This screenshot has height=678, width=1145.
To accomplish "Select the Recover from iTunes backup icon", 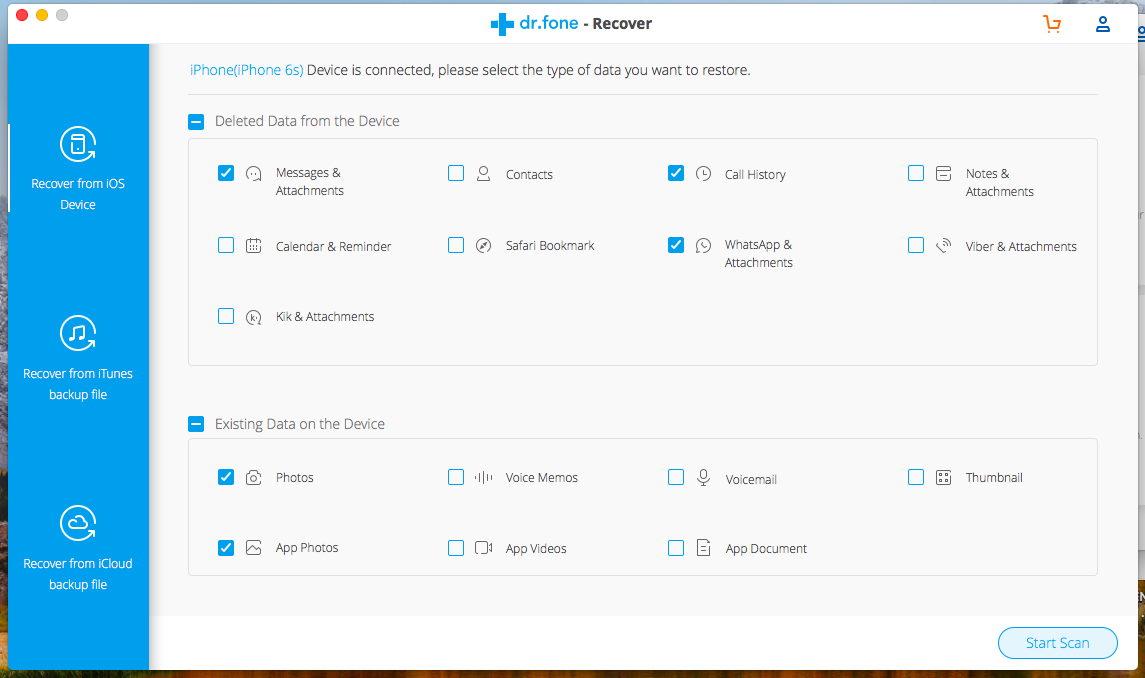I will pyautogui.click(x=78, y=333).
